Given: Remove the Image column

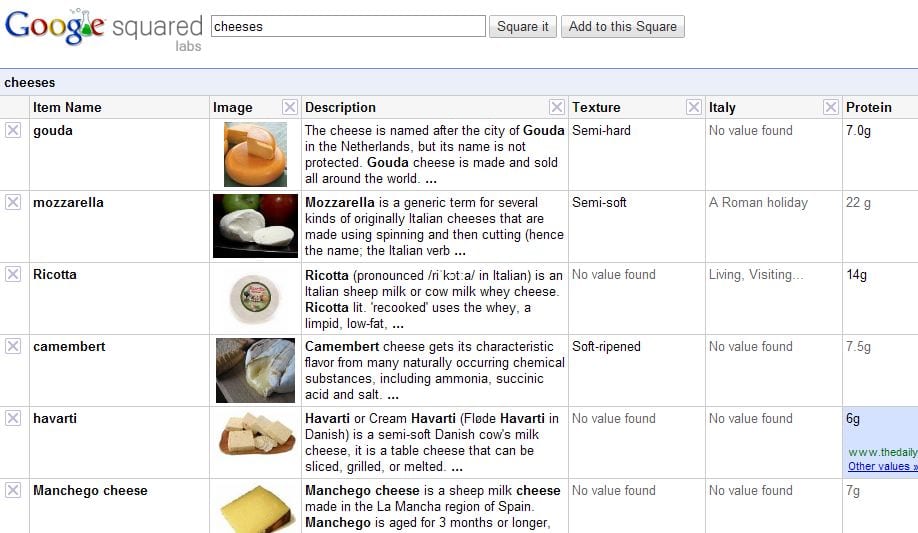Looking at the screenshot, I should tap(289, 107).
